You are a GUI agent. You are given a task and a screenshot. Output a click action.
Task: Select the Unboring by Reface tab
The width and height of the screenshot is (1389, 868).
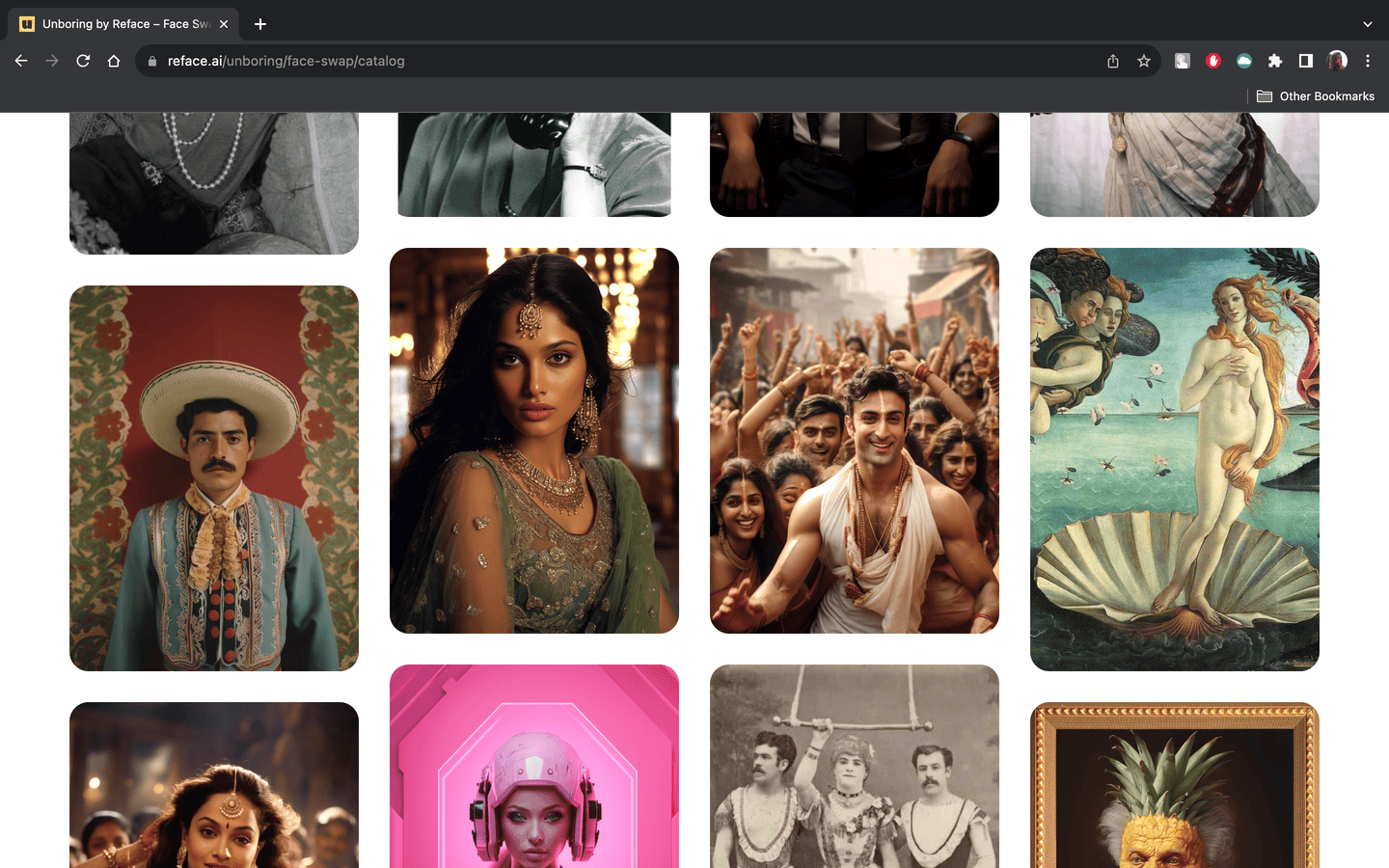pos(125,24)
